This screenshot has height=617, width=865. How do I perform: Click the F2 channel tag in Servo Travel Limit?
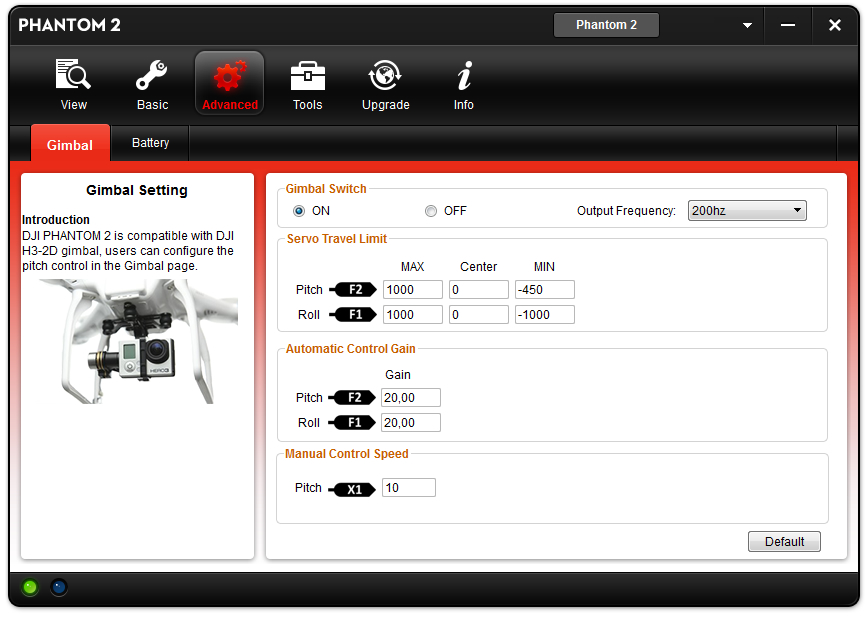(353, 290)
